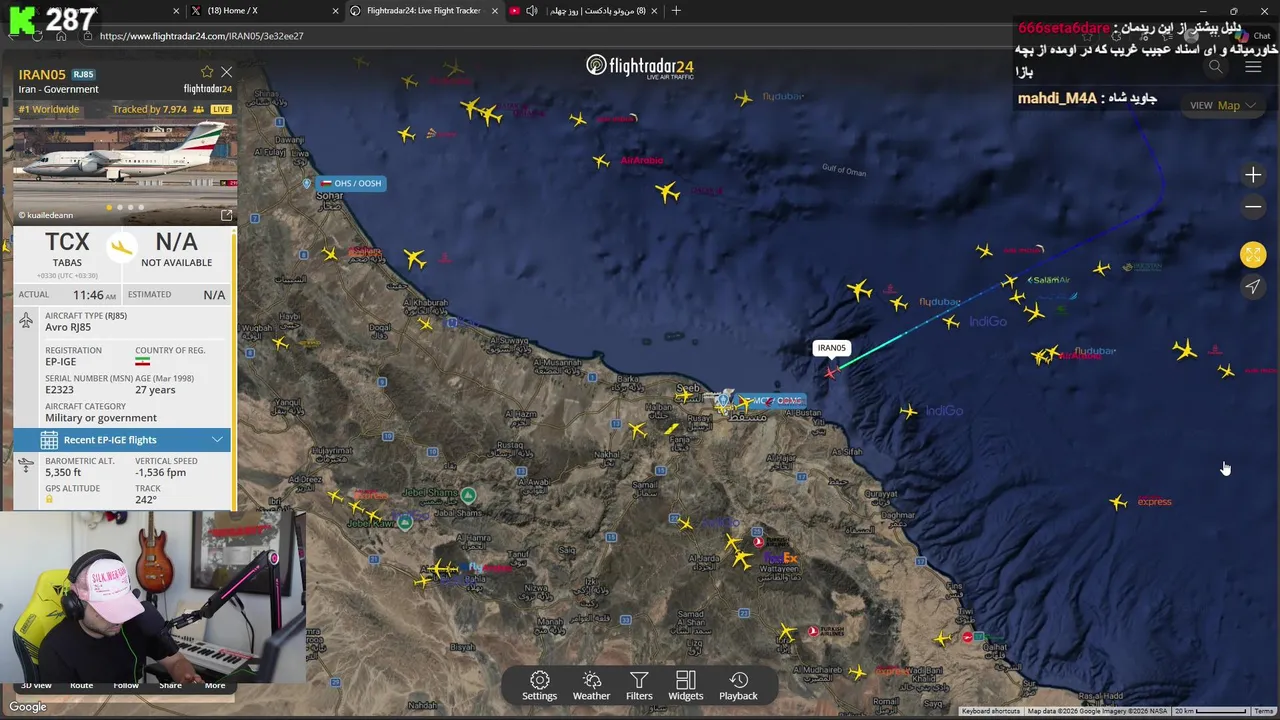This screenshot has height=720, width=1280.
Task: Click the LIVE badge
Action: (221, 109)
